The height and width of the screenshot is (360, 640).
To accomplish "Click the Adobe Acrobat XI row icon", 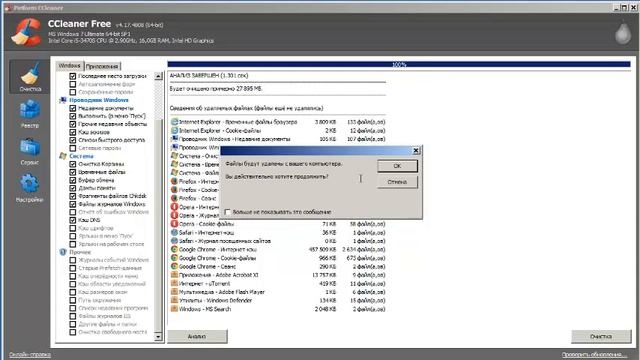I will [174, 275].
